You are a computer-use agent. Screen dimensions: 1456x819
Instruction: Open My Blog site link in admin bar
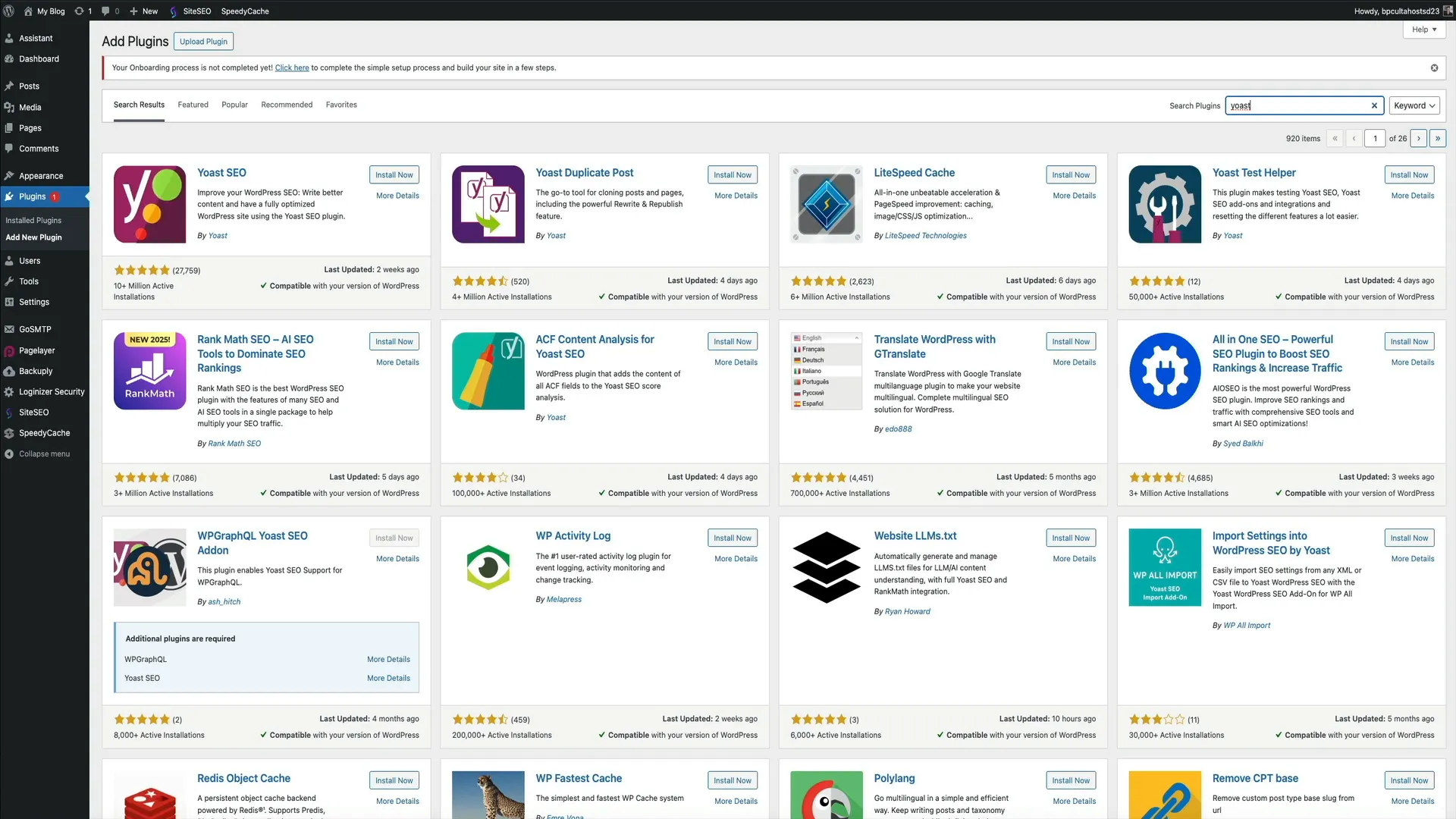44,11
